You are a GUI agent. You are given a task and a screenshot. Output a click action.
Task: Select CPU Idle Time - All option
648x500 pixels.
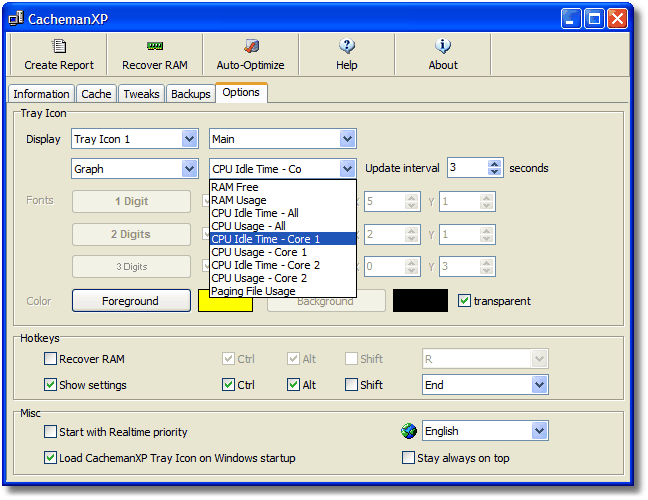[283, 213]
